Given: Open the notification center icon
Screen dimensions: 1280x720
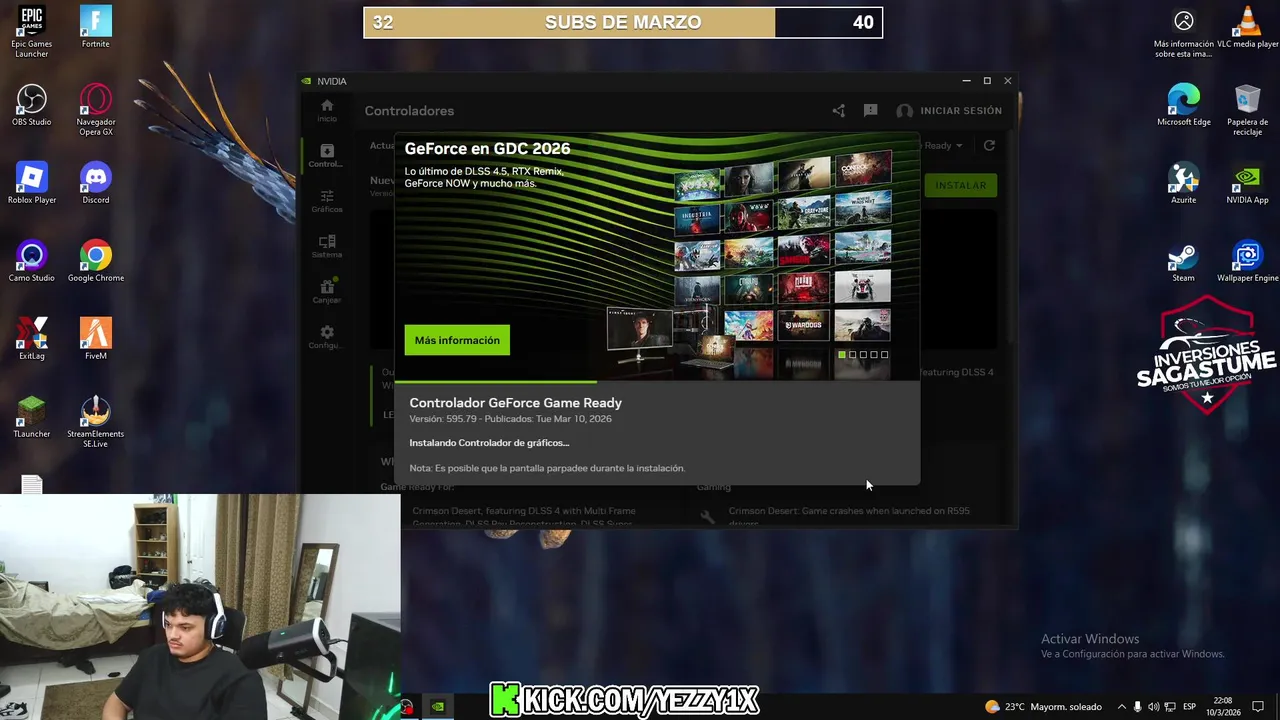Looking at the screenshot, I should (x=1258, y=707).
